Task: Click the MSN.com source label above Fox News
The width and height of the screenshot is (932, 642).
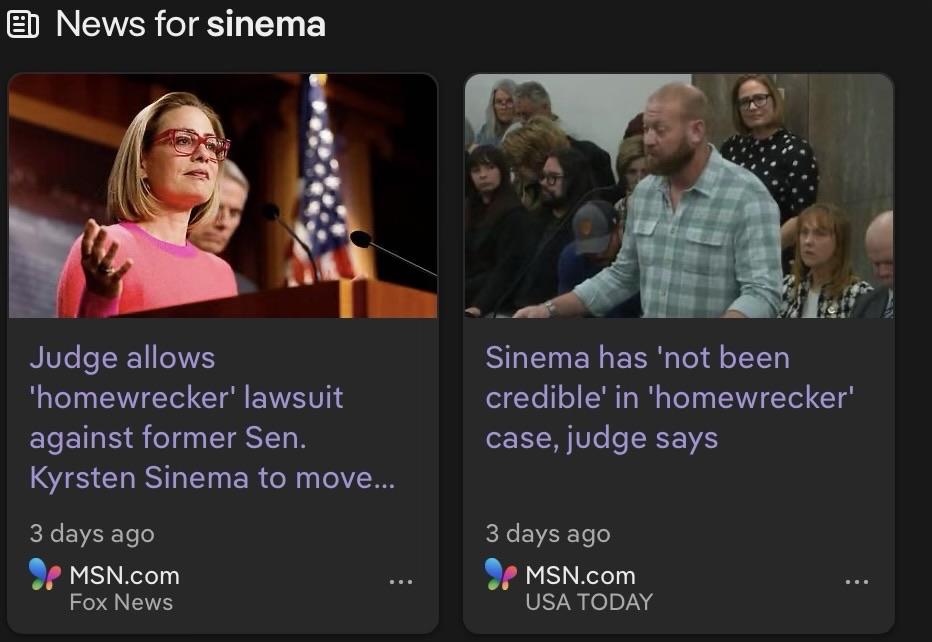Action: 124,575
